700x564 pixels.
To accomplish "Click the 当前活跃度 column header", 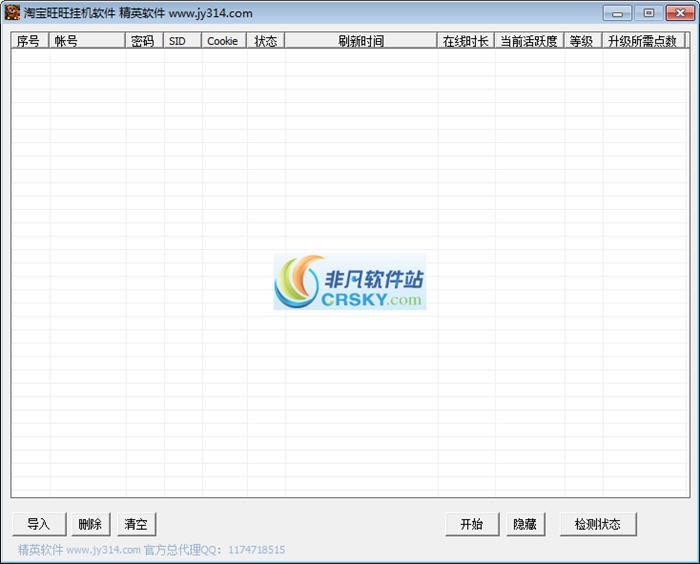I will (529, 41).
